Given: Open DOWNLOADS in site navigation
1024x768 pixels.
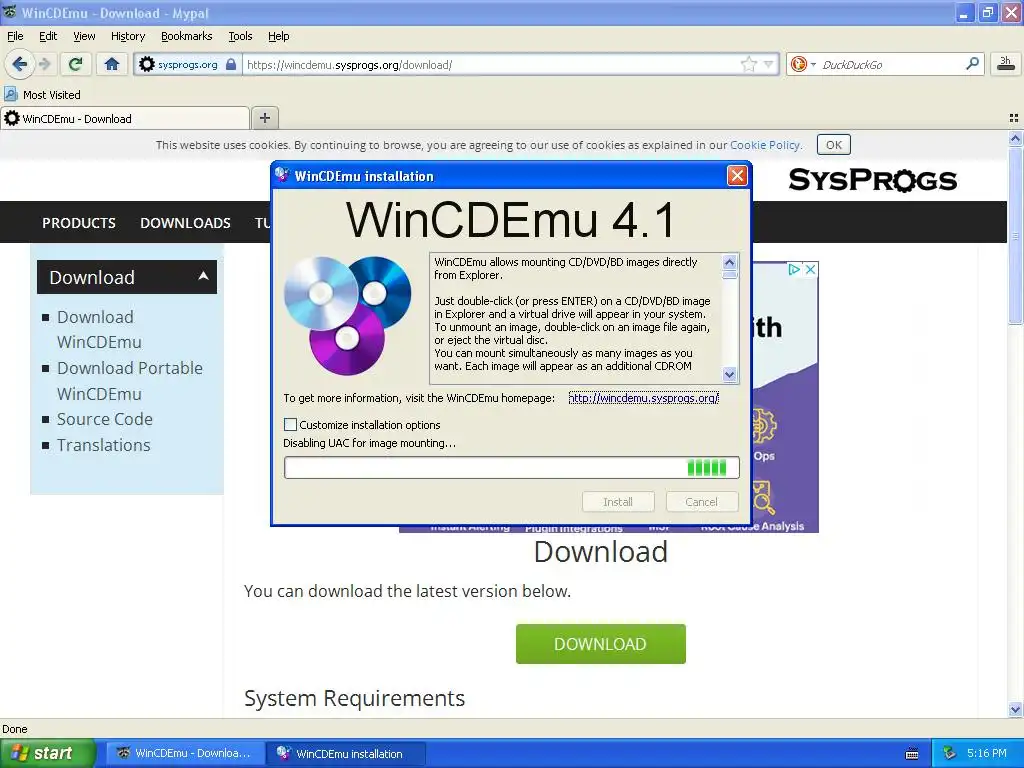Looking at the screenshot, I should coord(185,223).
